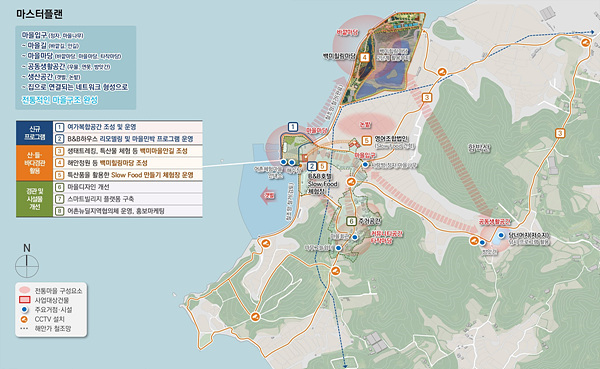Click the 전통적인 마을구조 완성 headline
The height and width of the screenshot is (369, 600).
click(60, 100)
